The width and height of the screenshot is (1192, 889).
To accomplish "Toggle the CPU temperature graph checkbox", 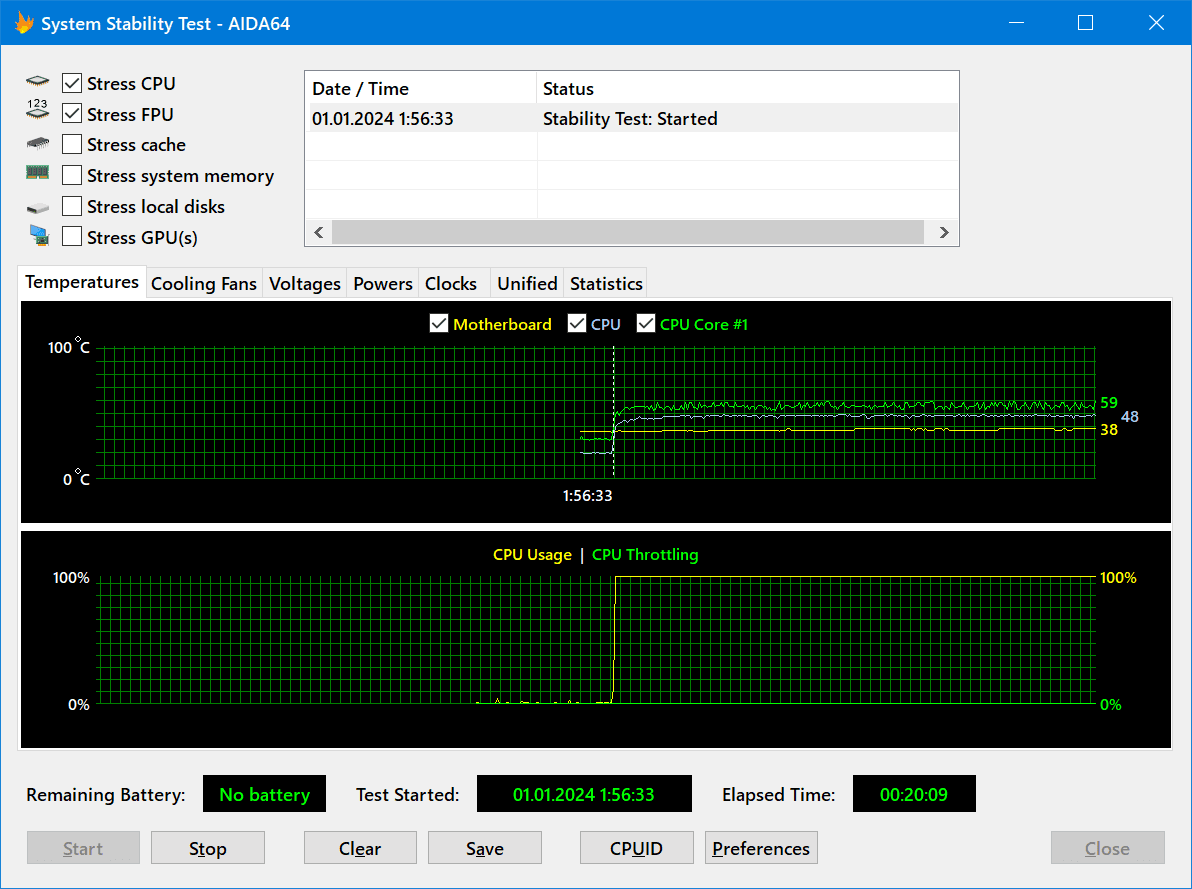I will (x=576, y=324).
